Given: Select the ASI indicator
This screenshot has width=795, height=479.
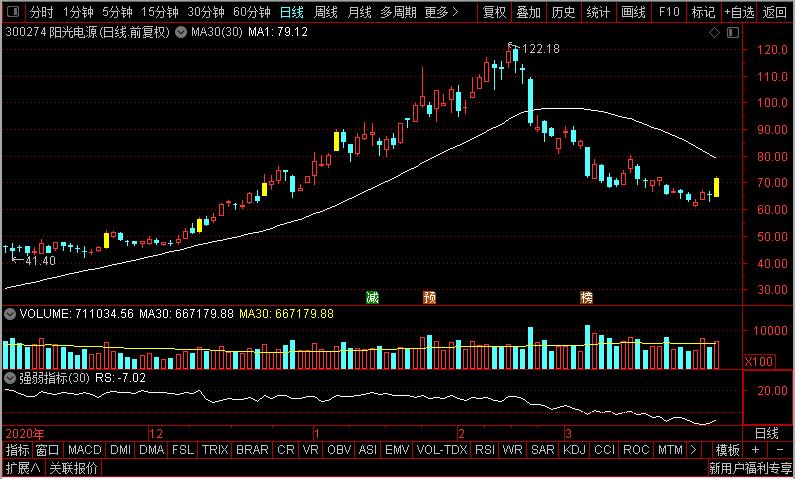Looking at the screenshot, I should point(368,450).
